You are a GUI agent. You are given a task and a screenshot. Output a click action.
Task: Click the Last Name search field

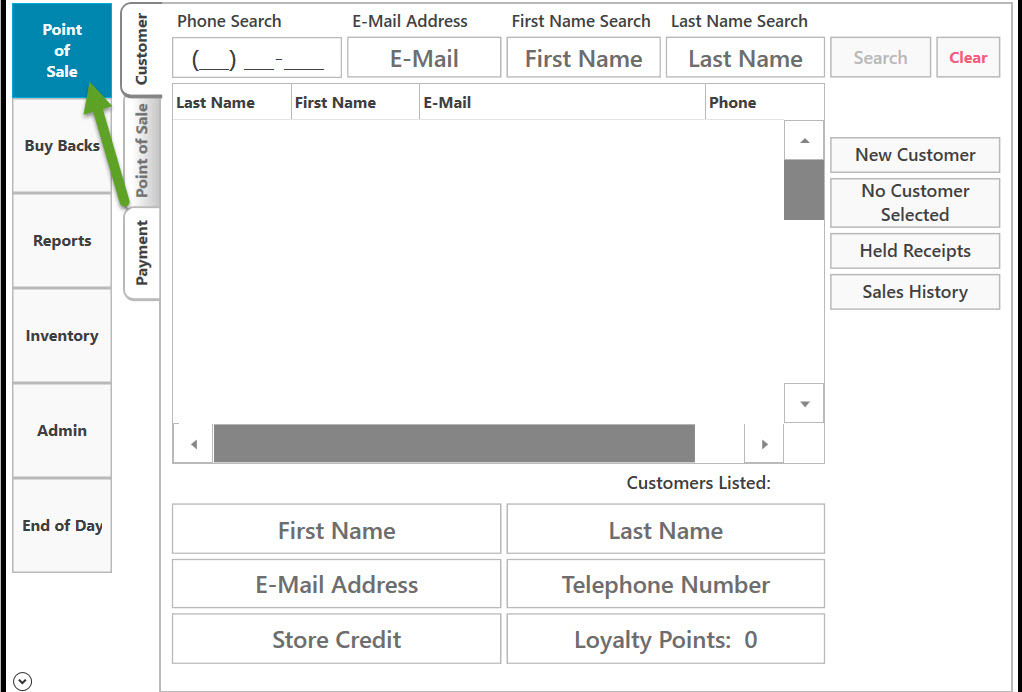tap(745, 58)
